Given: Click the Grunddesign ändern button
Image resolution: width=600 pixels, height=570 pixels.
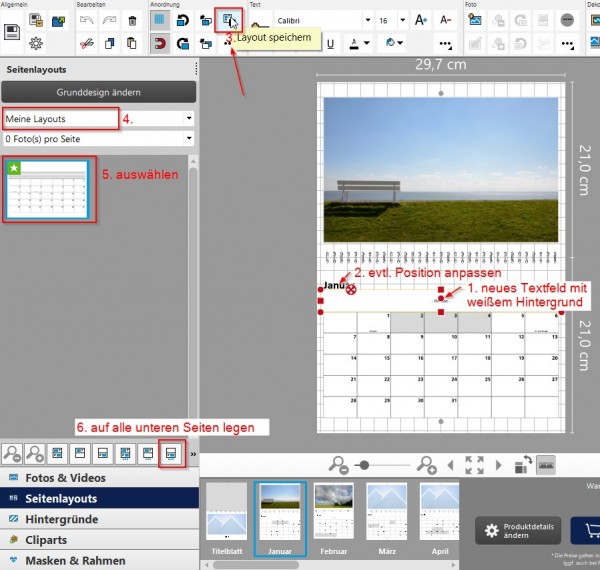Looking at the screenshot, I should point(98,92).
